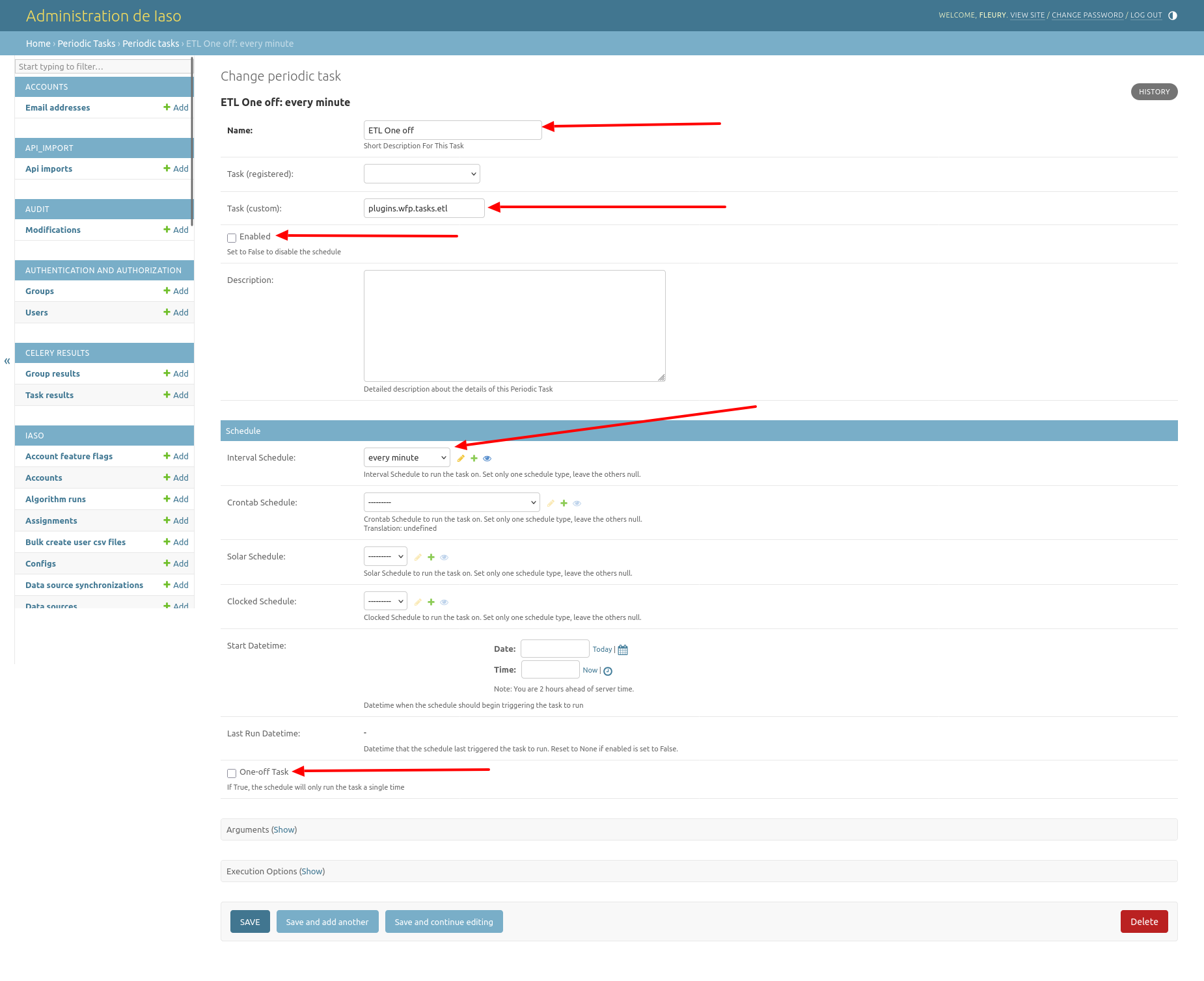Open the Clocked Schedule dropdown

click(385, 601)
